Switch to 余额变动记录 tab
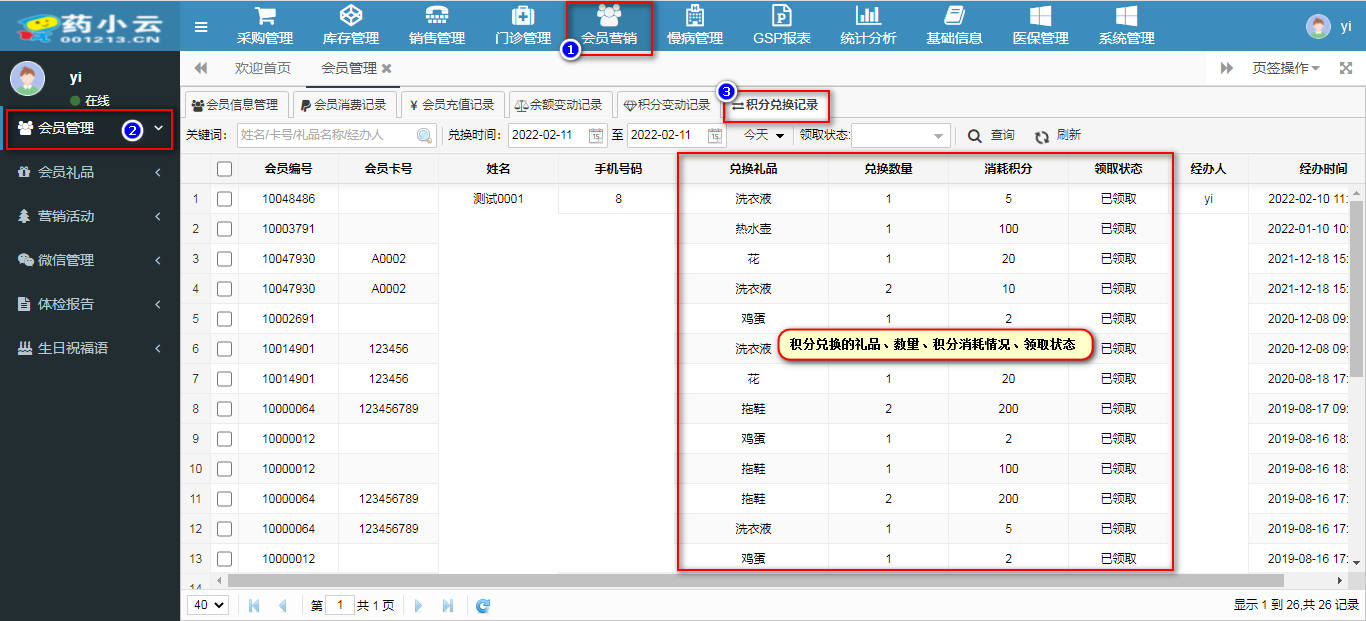The image size is (1366, 621). pos(559,105)
